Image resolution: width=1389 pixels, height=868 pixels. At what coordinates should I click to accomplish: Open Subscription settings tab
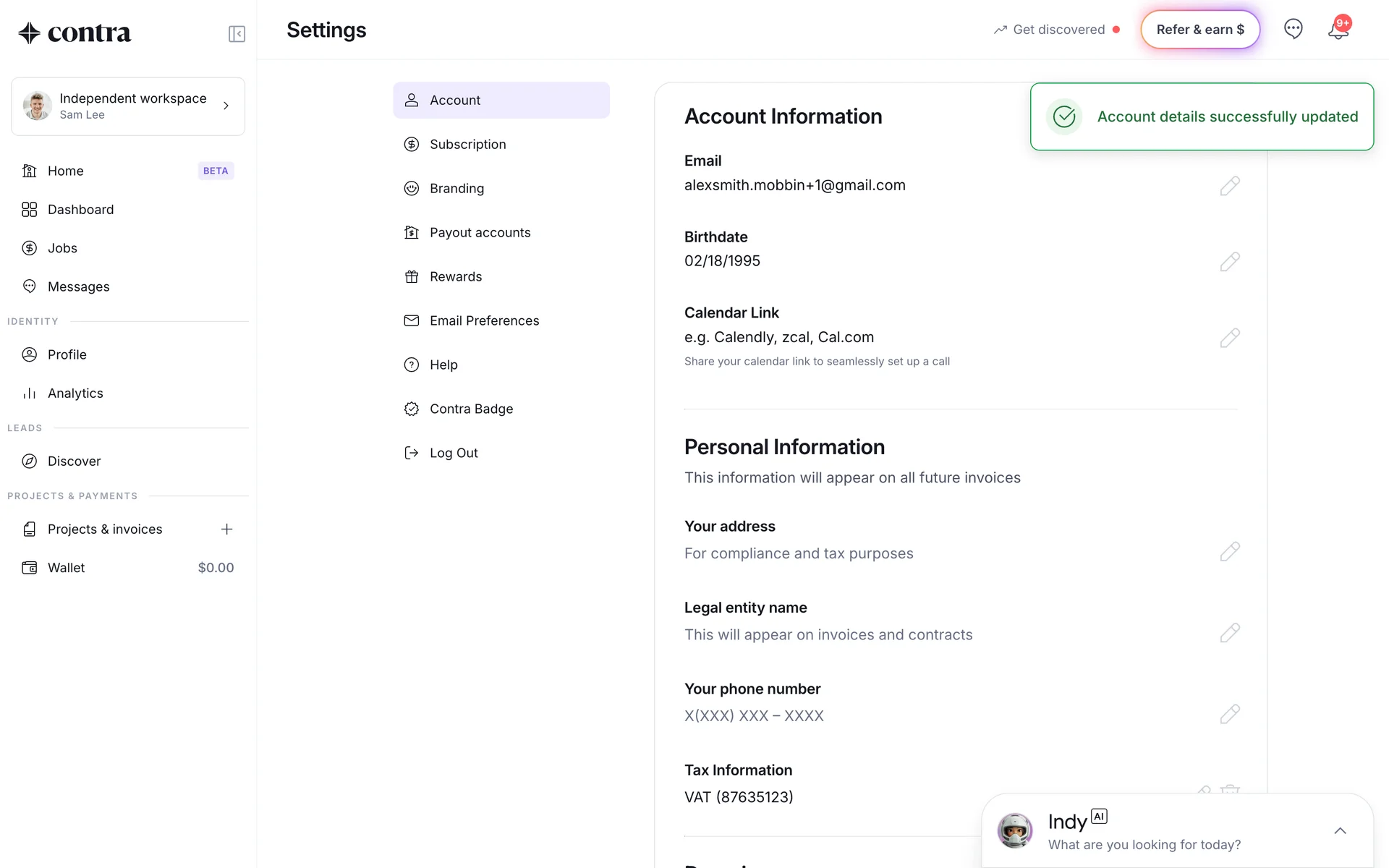[x=467, y=145]
